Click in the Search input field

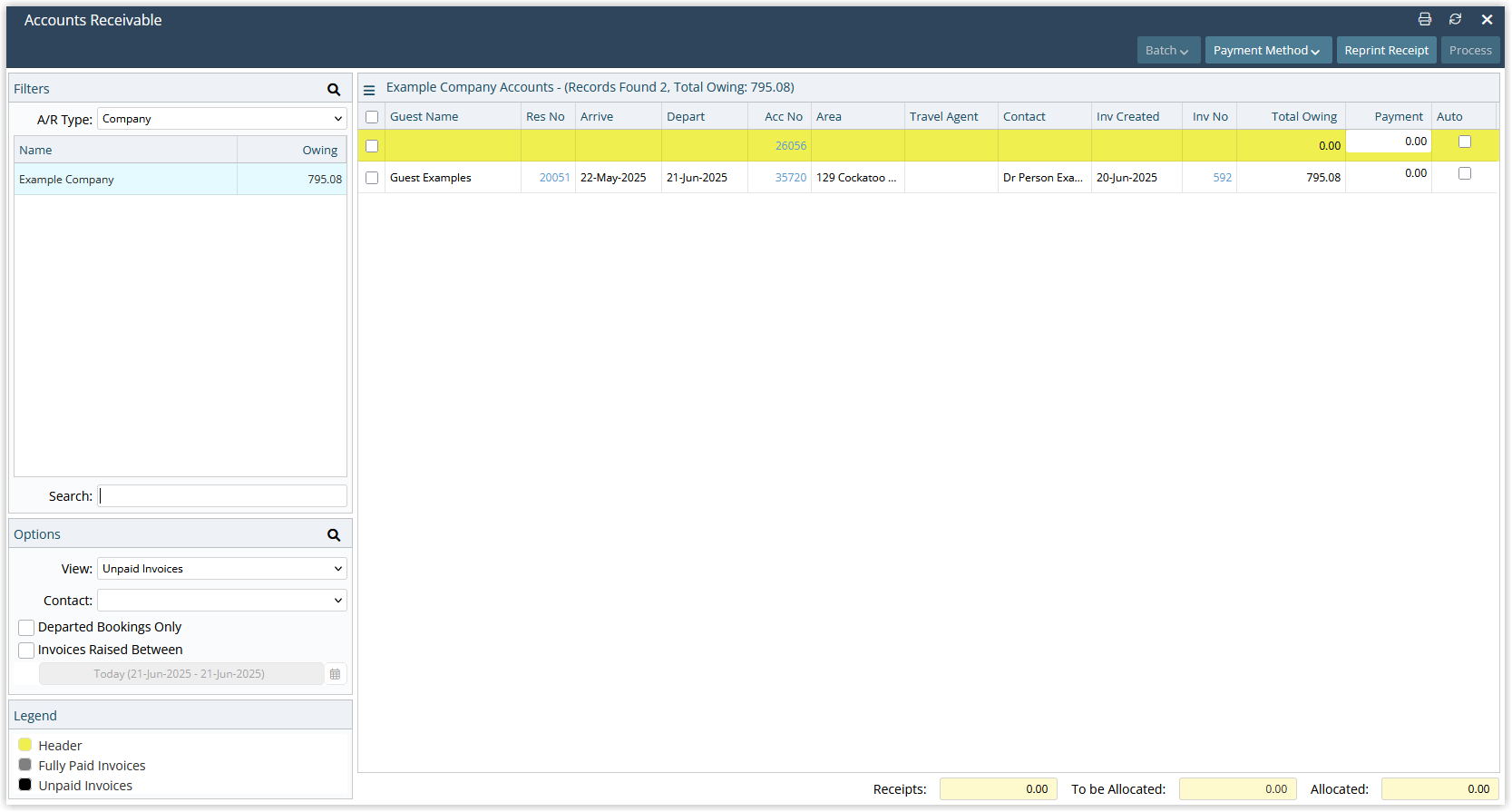pyautogui.click(x=222, y=496)
